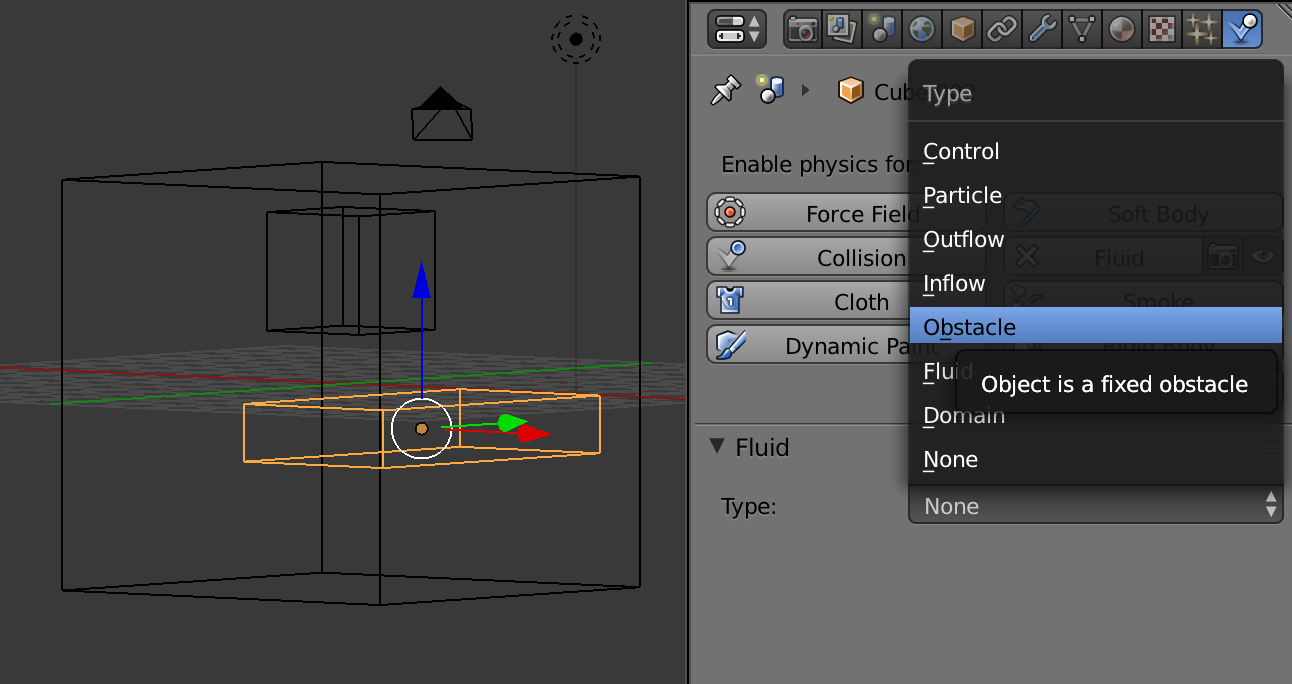Click the red X-axis manipulator arrow
This screenshot has height=684, width=1292.
pyautogui.click(x=534, y=433)
